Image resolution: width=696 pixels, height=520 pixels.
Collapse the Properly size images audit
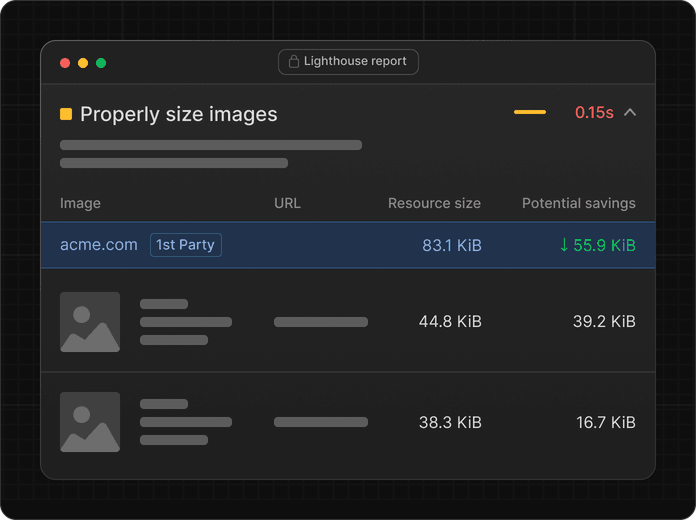click(x=630, y=112)
